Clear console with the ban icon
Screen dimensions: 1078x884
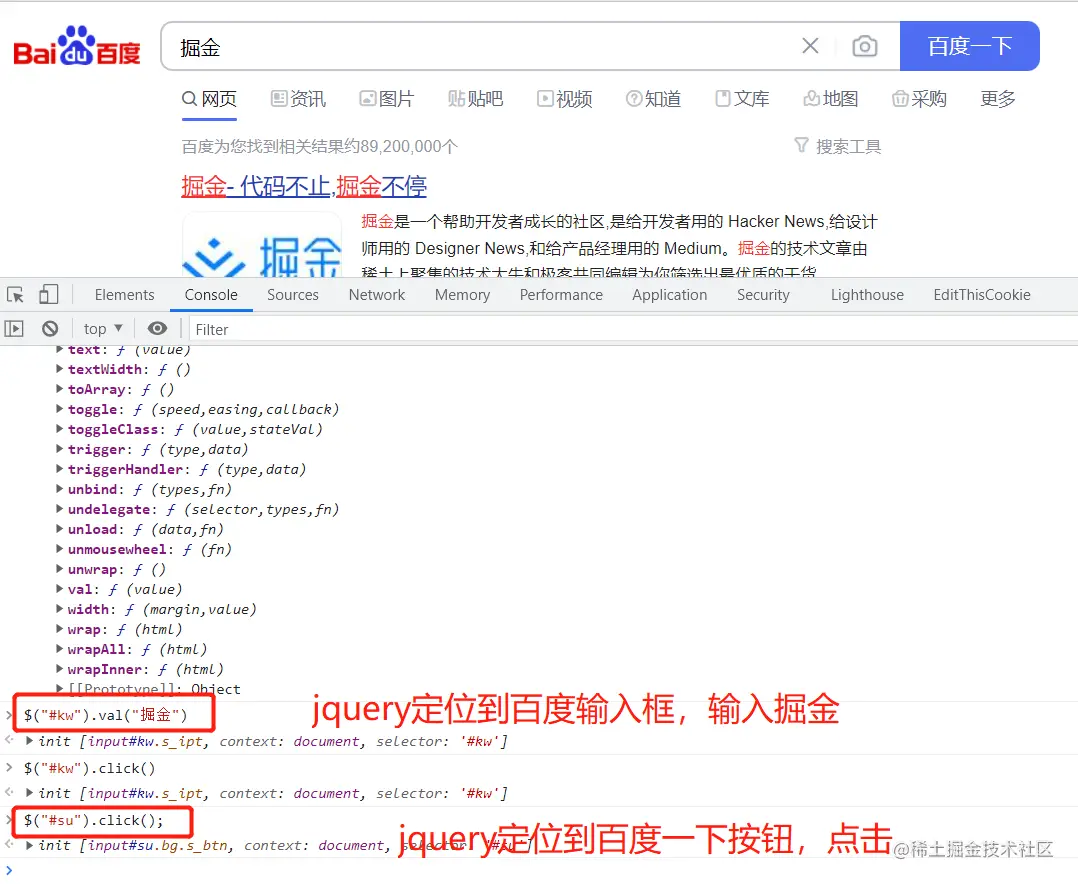[x=50, y=329]
